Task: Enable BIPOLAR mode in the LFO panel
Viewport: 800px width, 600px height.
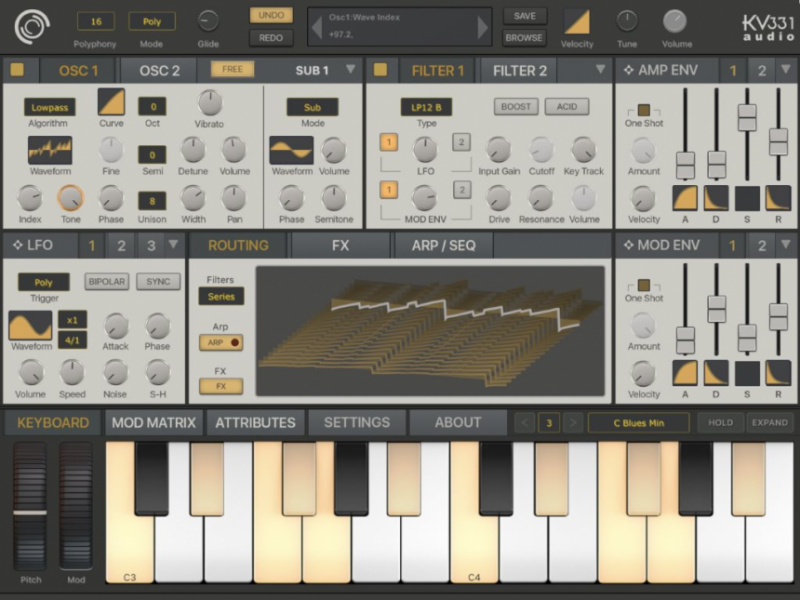Action: 105,282
